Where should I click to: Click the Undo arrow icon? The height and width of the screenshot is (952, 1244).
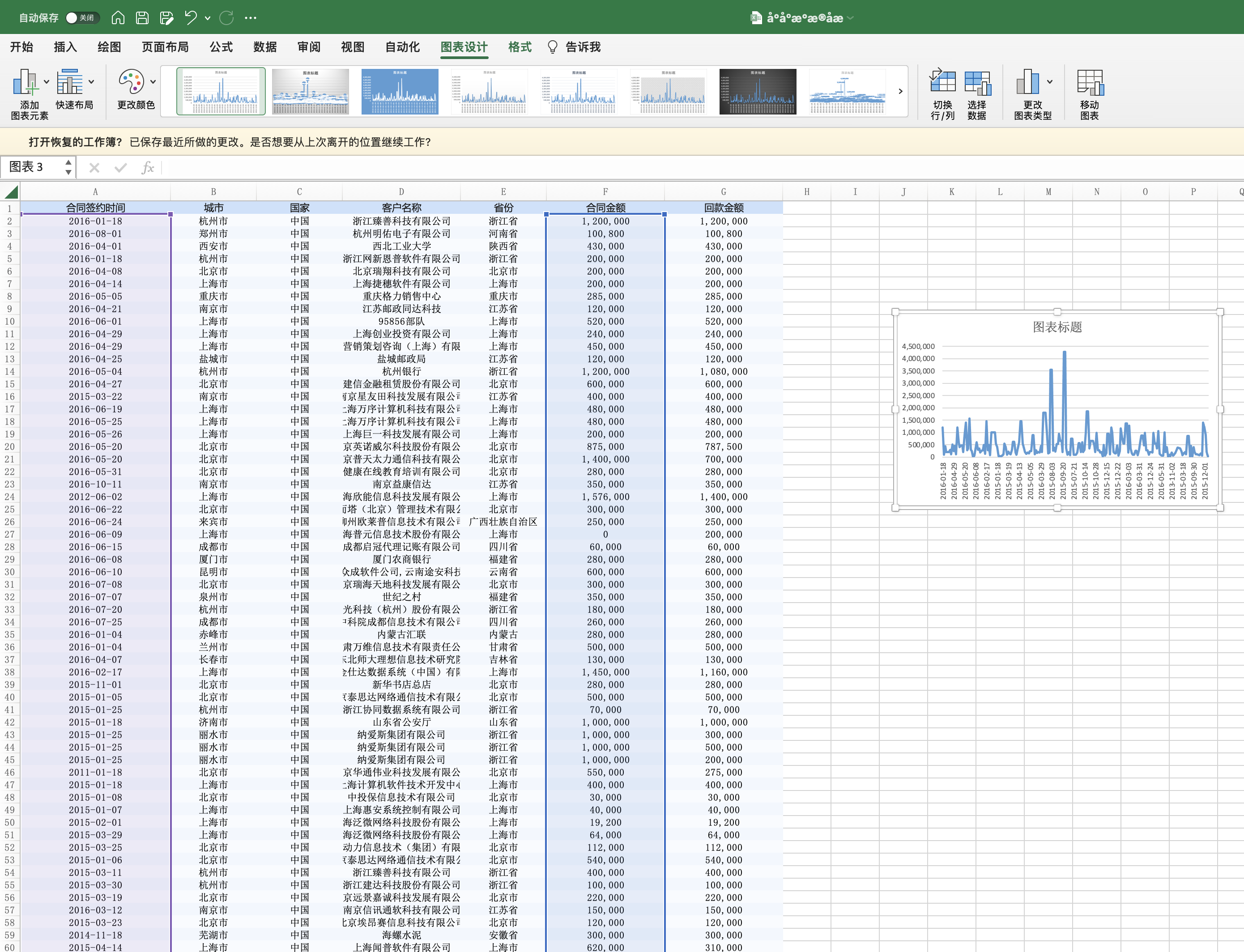coord(191,17)
